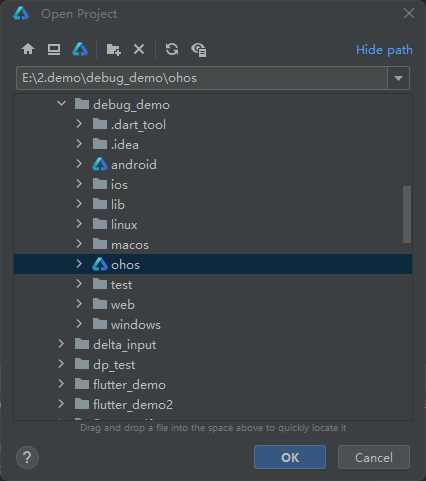This screenshot has height=481, width=426.
Task: Select the .idea folder
Action: tap(125, 145)
